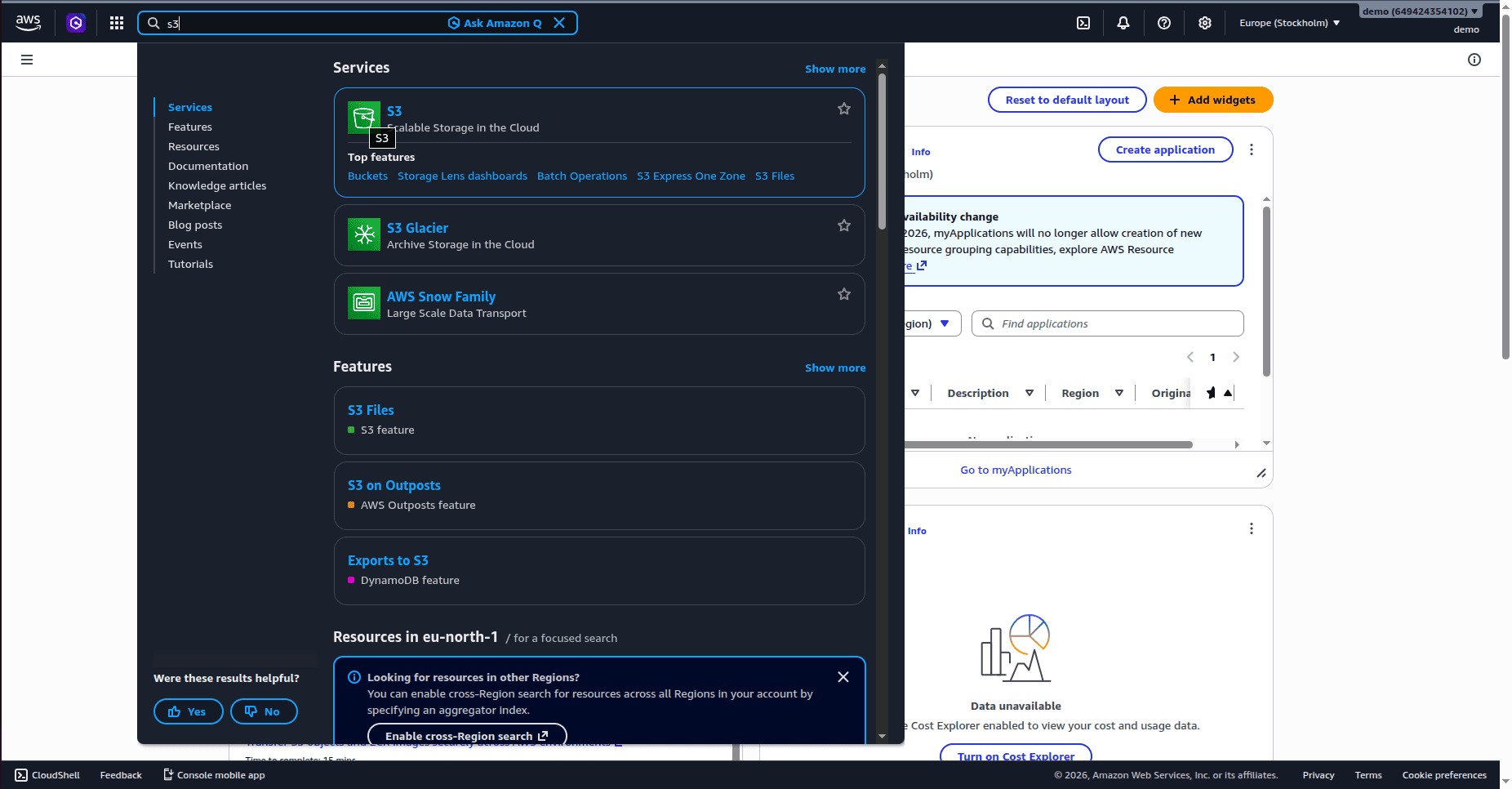Open the info panel circle icon
Image resolution: width=1512 pixels, height=789 pixels.
[1474, 60]
